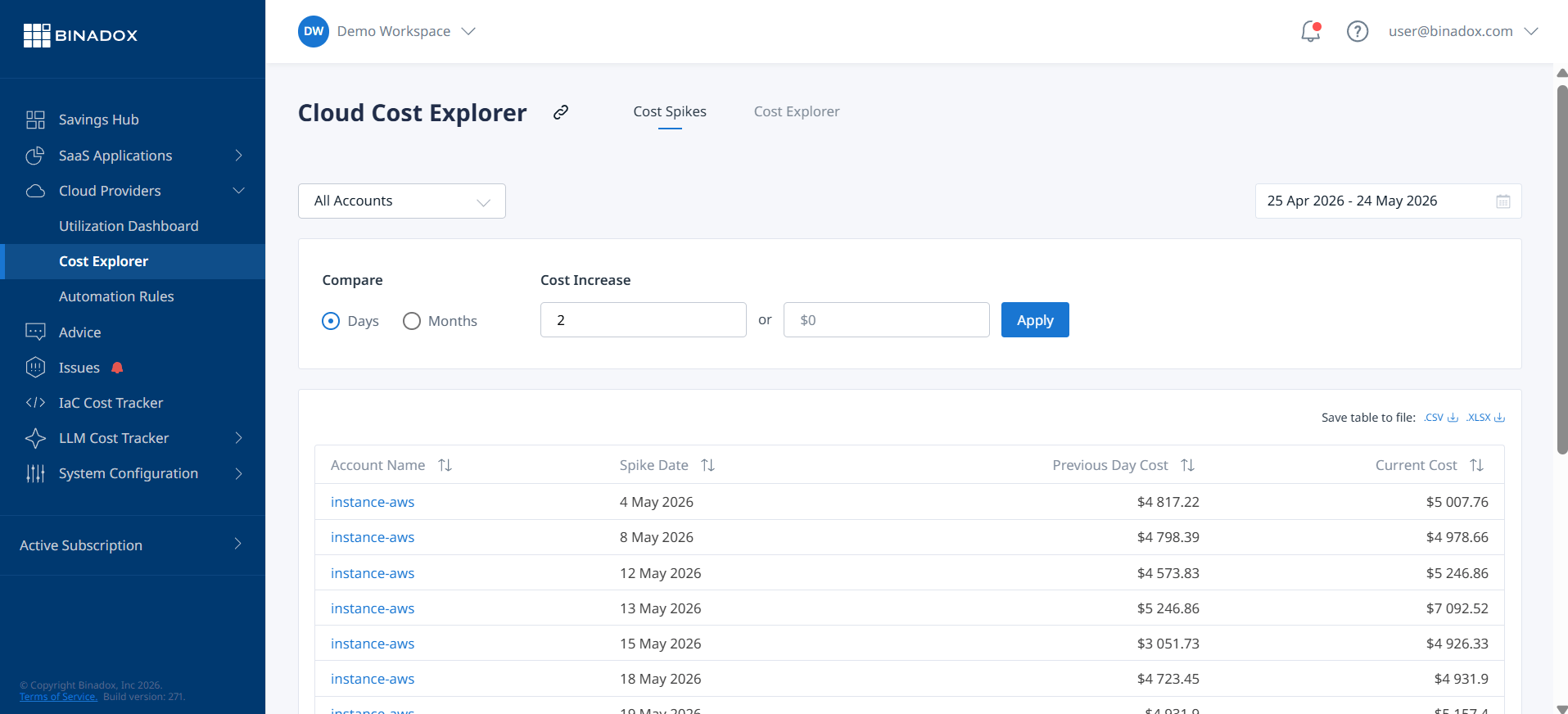Open instance-aws link for 15 May 2026
The width and height of the screenshot is (1568, 714).
373,644
